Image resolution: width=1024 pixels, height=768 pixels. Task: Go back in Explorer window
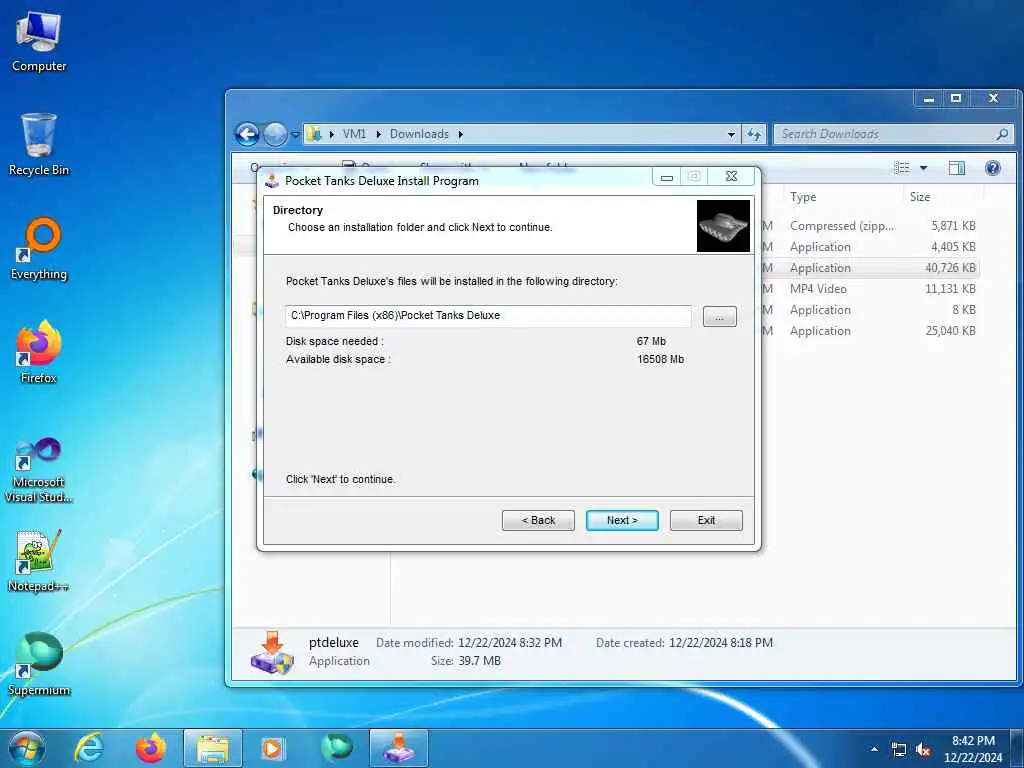pos(248,135)
